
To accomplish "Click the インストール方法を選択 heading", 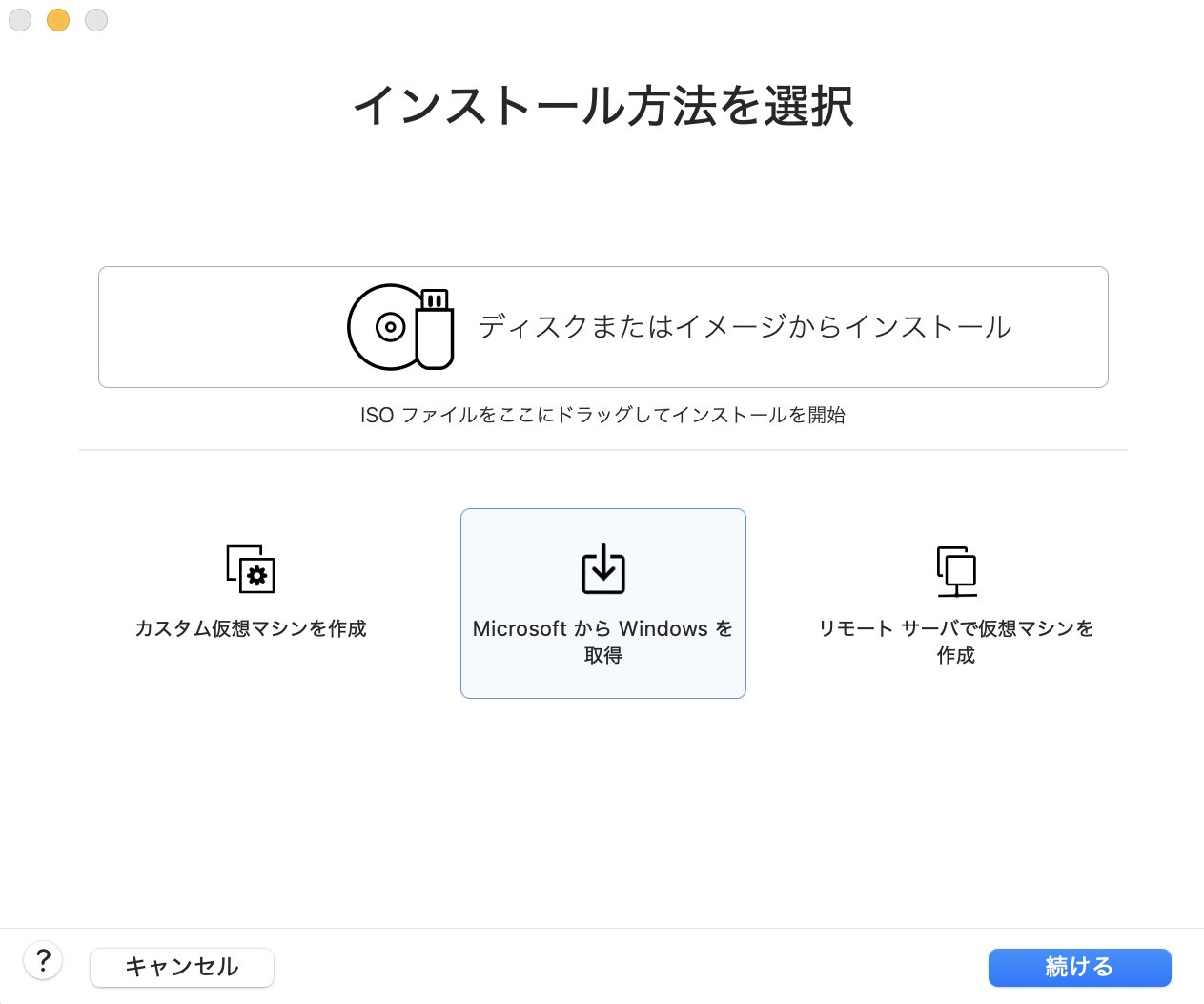I will point(603,105).
